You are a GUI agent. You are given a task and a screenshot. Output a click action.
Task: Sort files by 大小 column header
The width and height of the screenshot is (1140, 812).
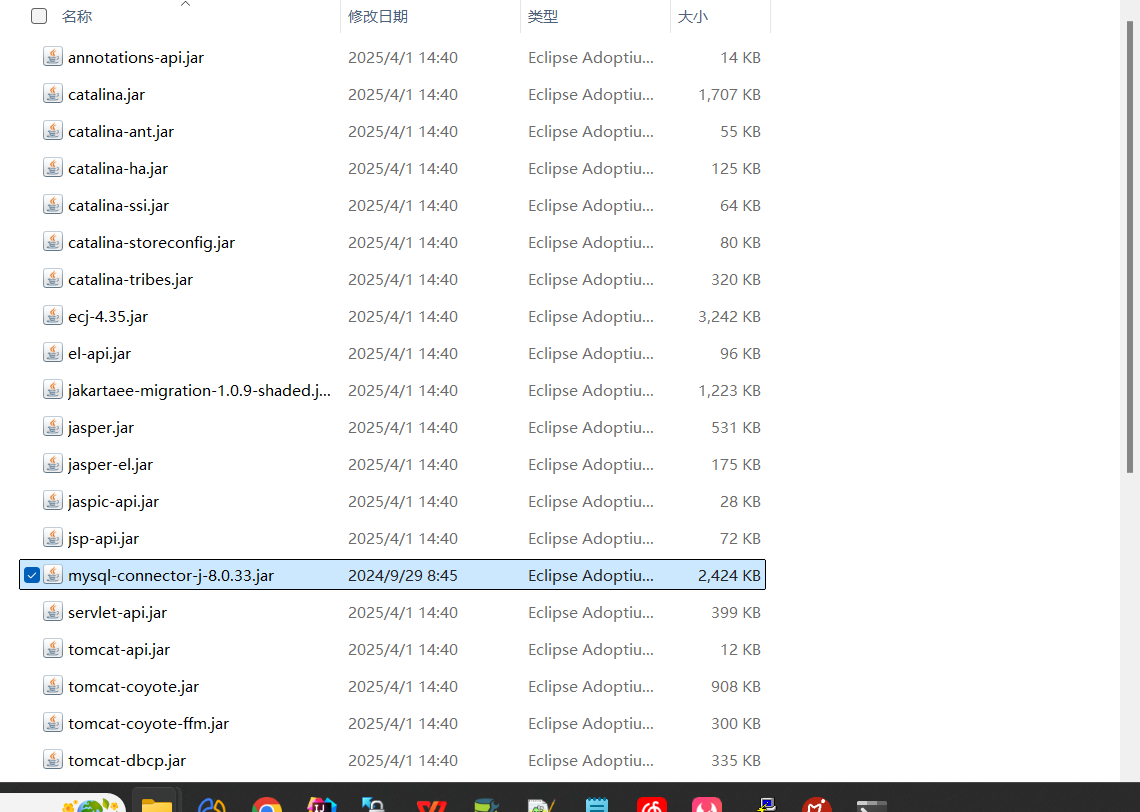693,17
